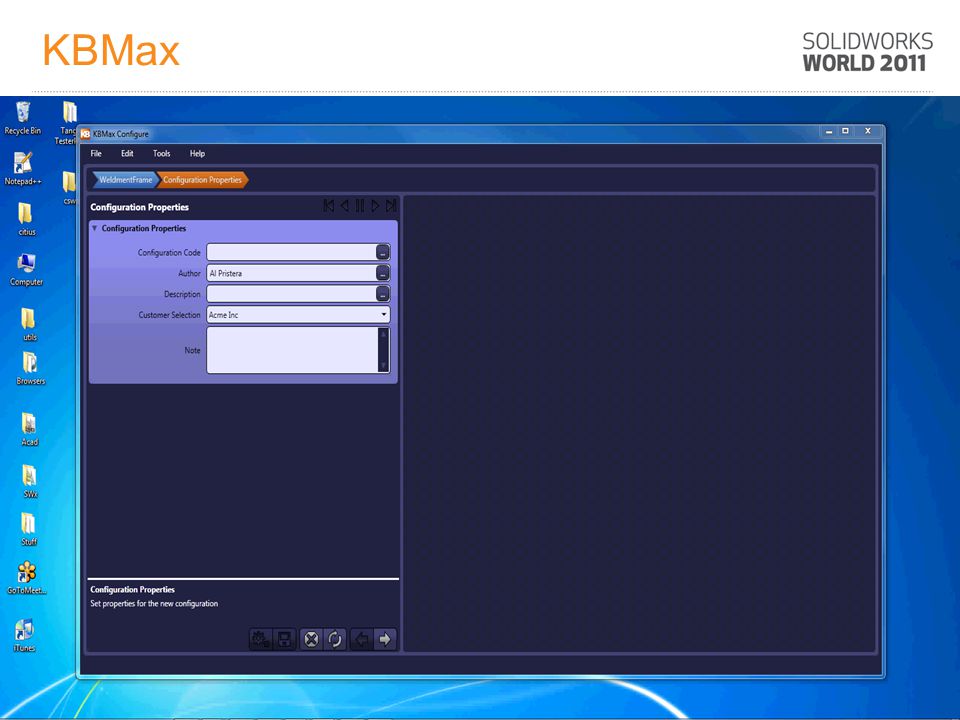Open the iTunes desktop shortcut
960x720 pixels.
pyautogui.click(x=24, y=636)
